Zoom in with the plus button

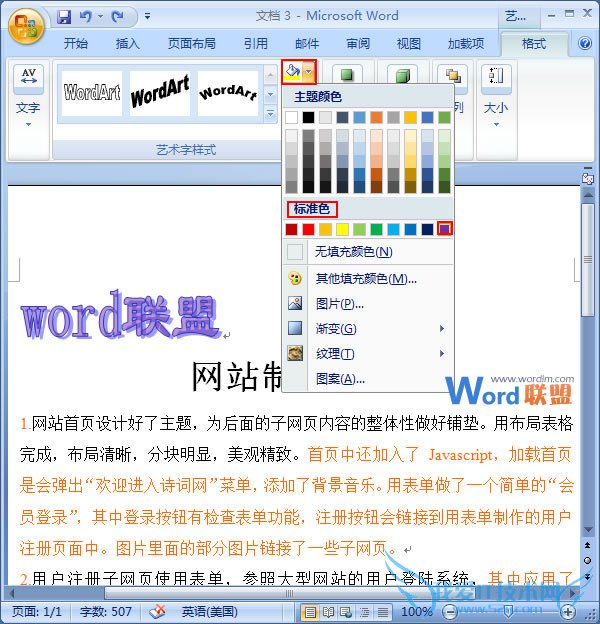(568, 612)
